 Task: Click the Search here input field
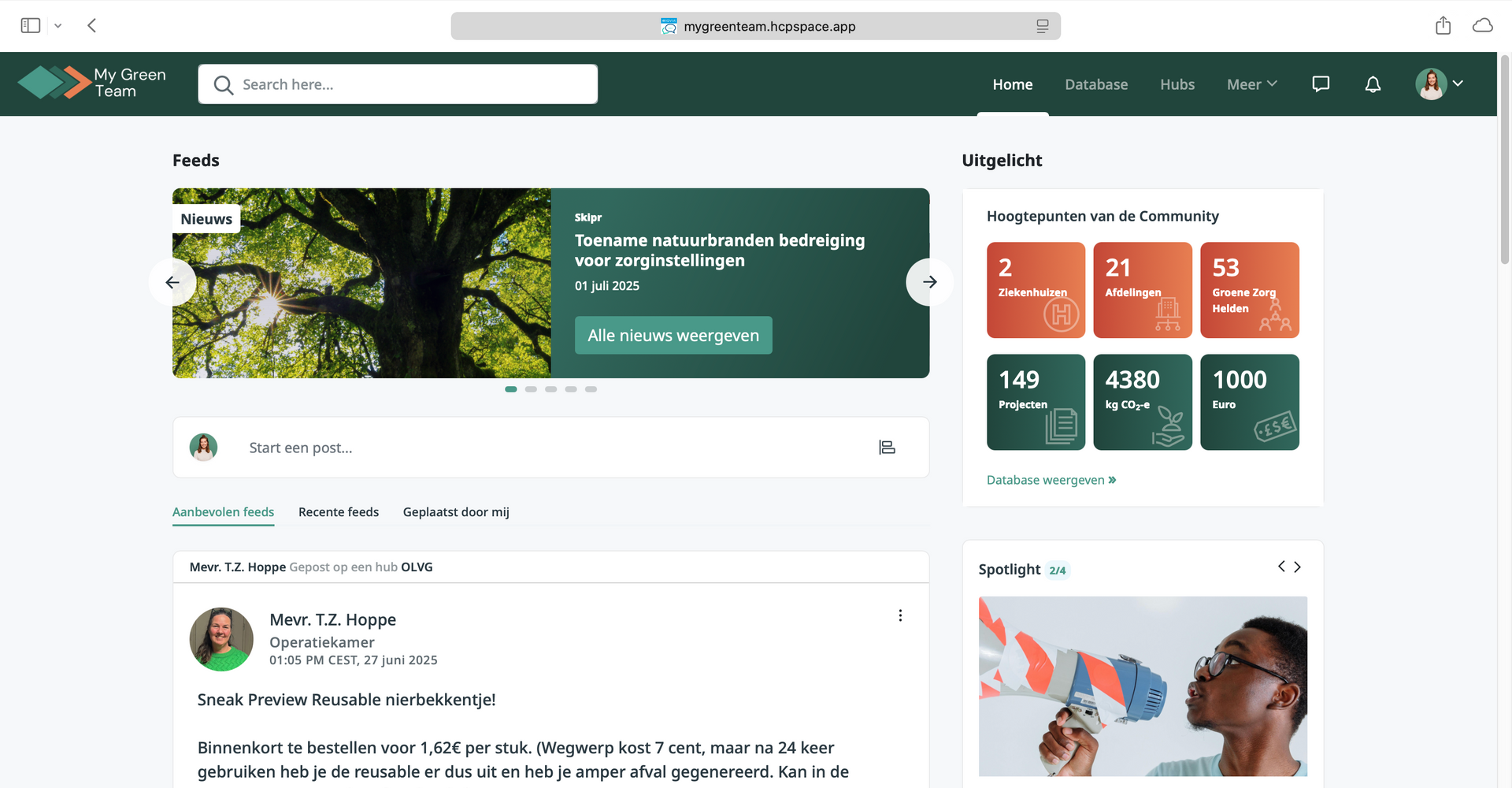[398, 84]
